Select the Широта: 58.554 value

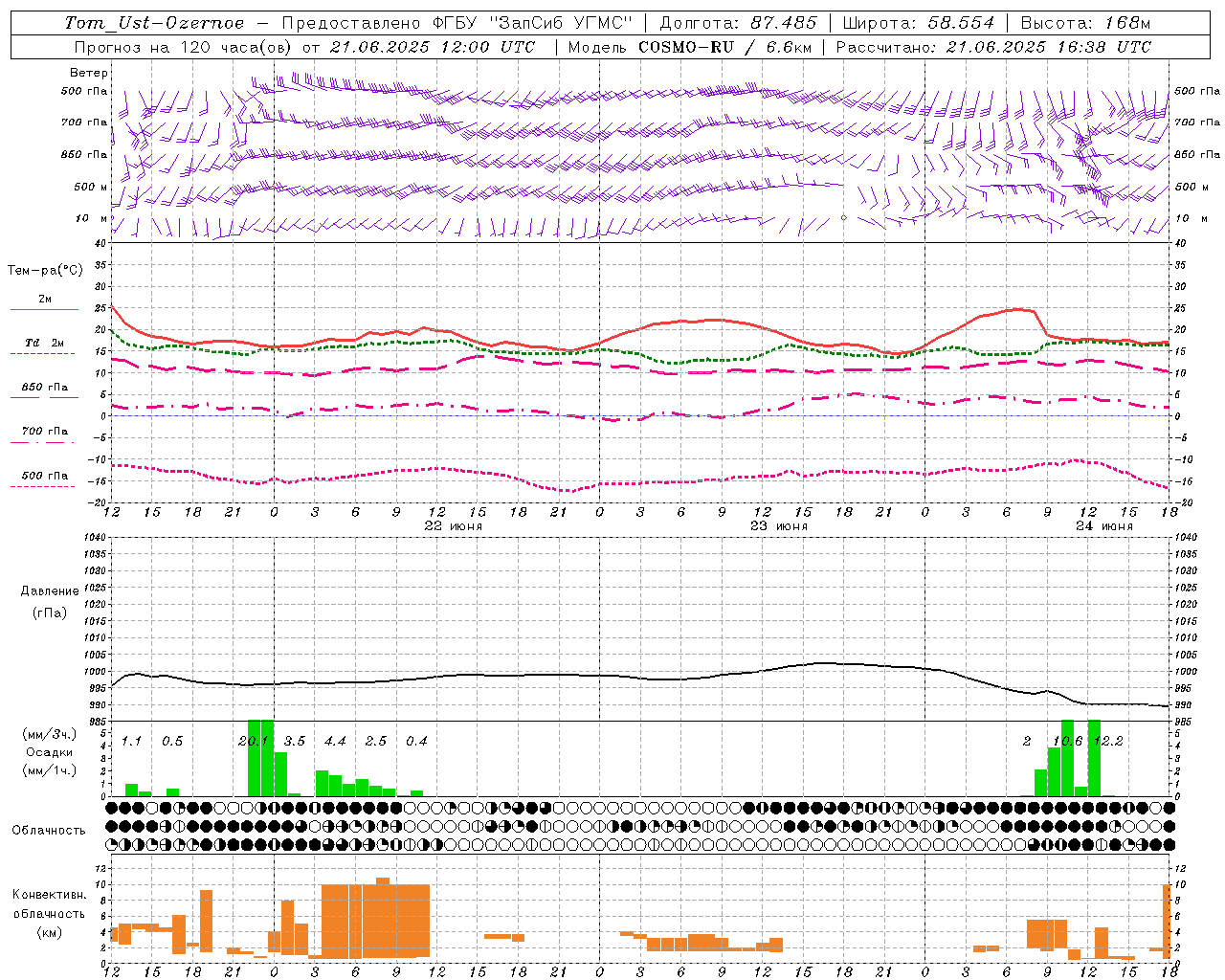pos(919,23)
